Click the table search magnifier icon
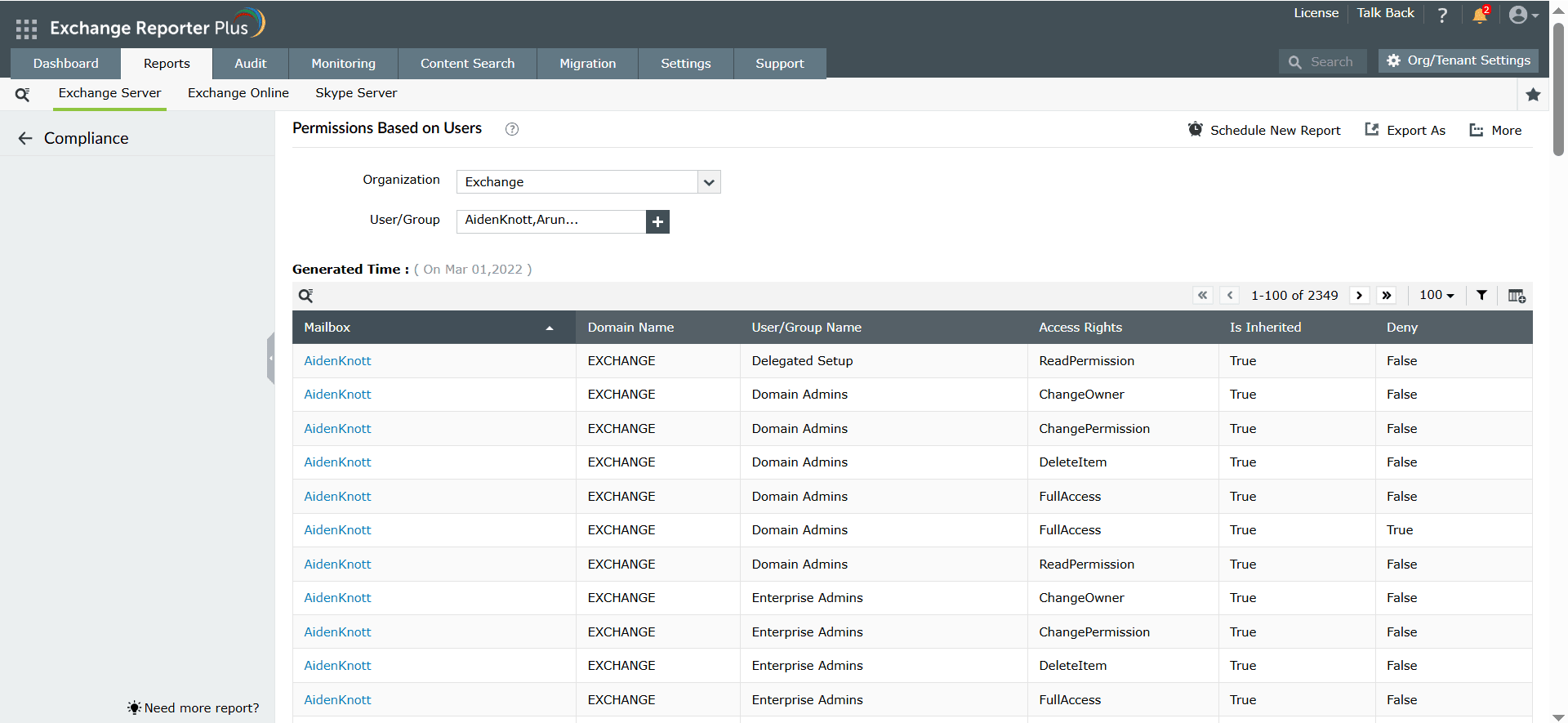The image size is (1568, 723). [305, 296]
